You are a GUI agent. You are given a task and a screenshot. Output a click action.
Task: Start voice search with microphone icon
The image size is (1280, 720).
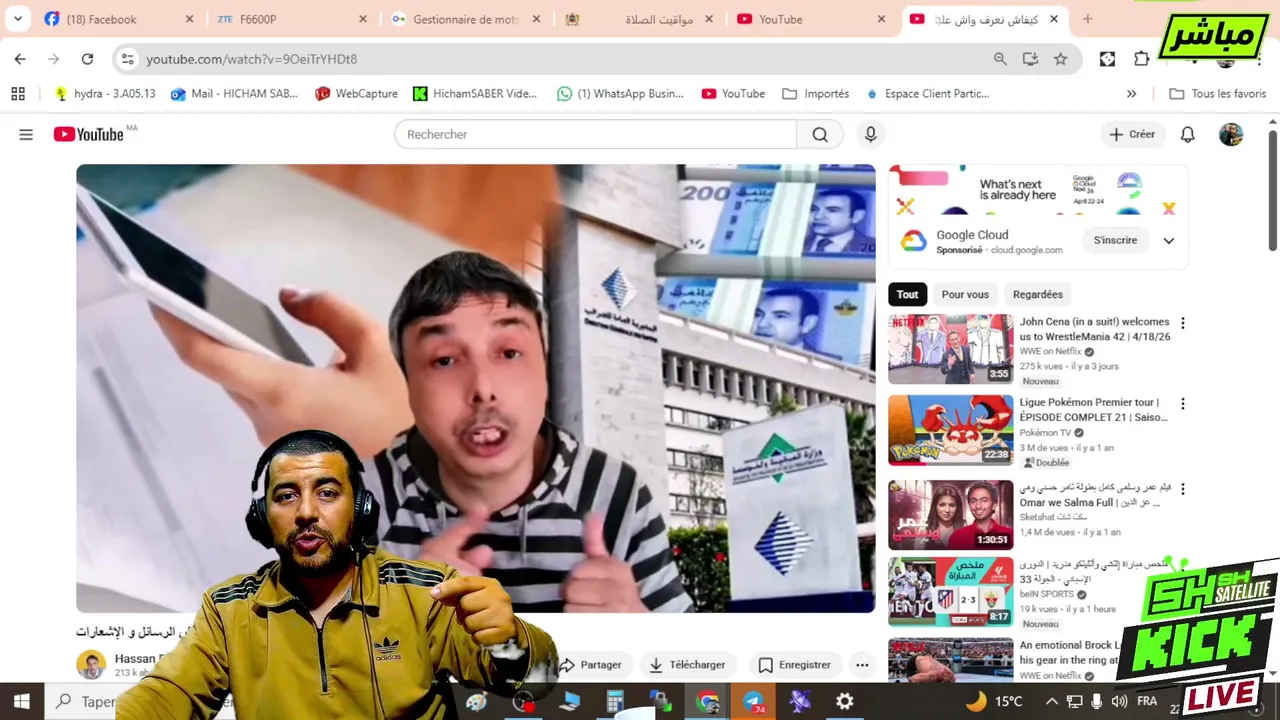pyautogui.click(x=870, y=134)
